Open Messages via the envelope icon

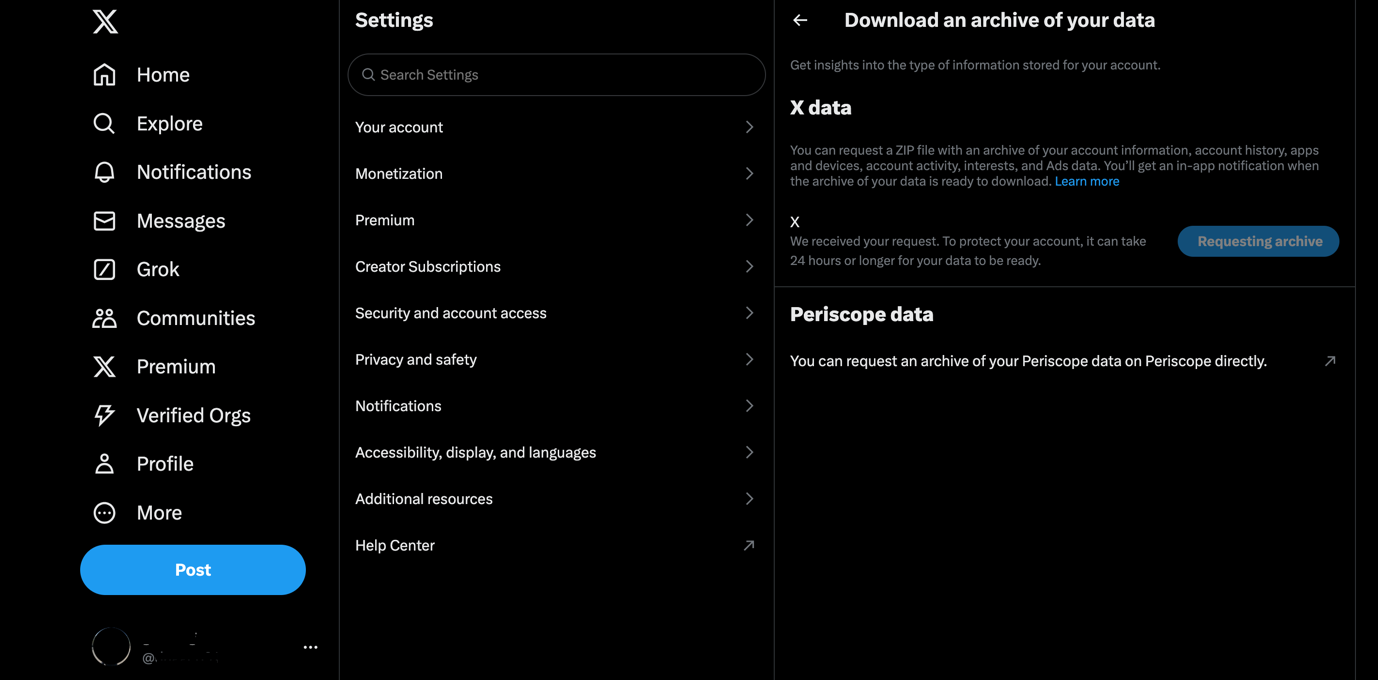104,221
